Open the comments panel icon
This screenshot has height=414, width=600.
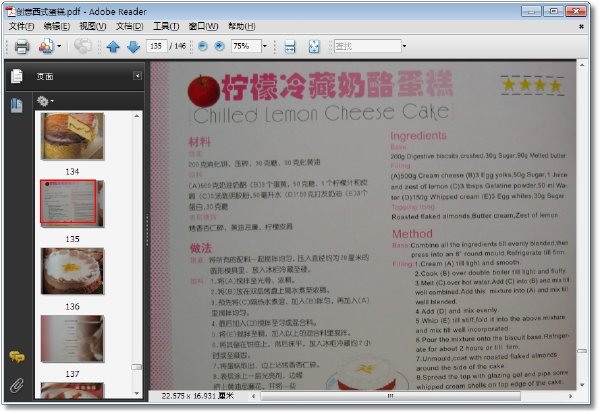16,357
